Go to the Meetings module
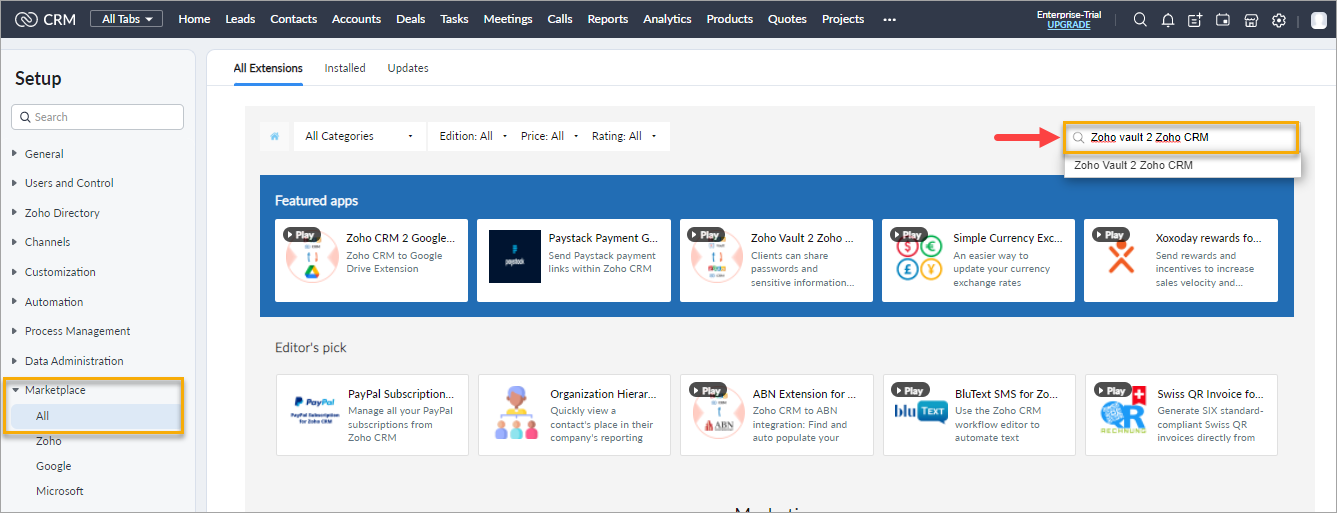 click(x=508, y=19)
